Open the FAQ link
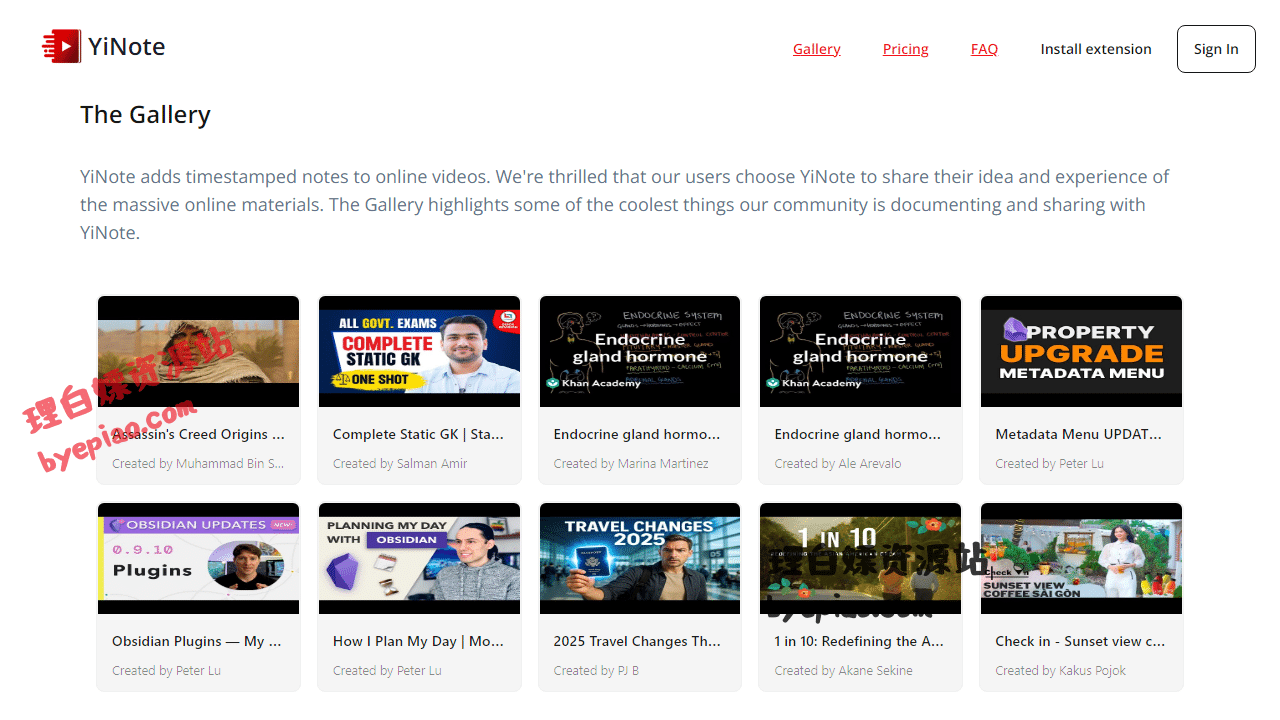The height and width of the screenshot is (720, 1280). pos(984,49)
